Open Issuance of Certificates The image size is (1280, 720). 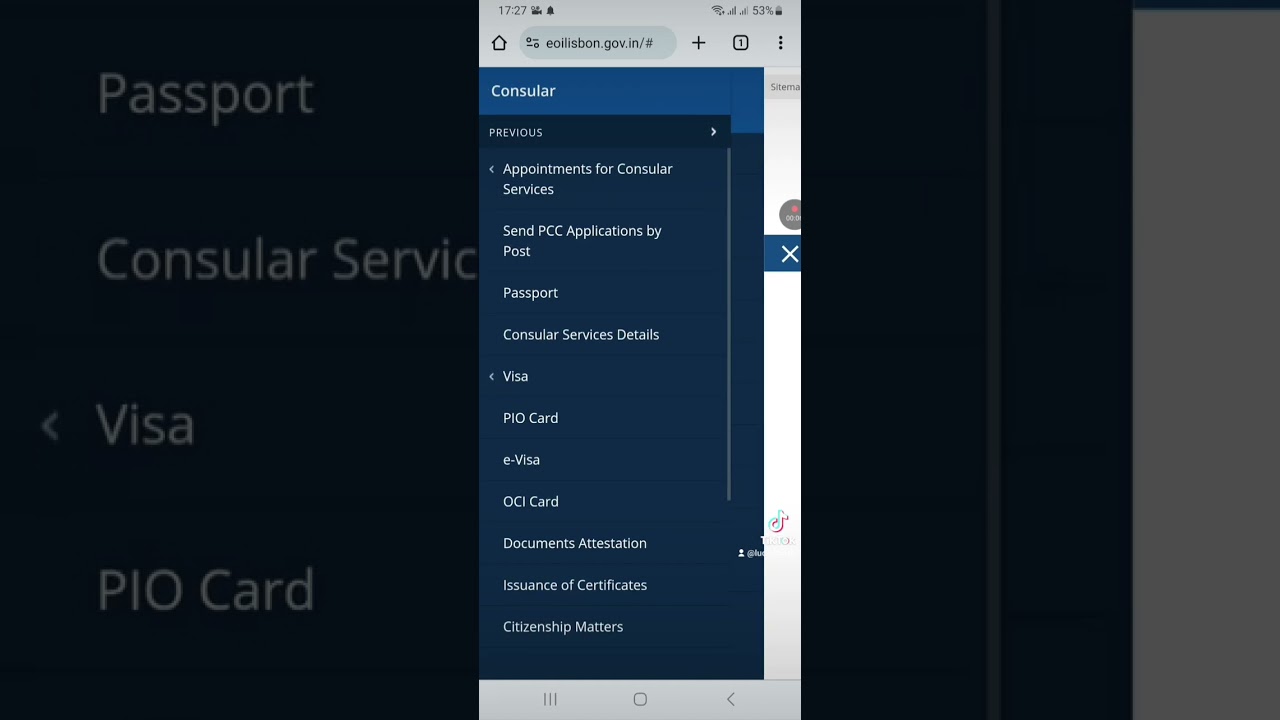[574, 585]
